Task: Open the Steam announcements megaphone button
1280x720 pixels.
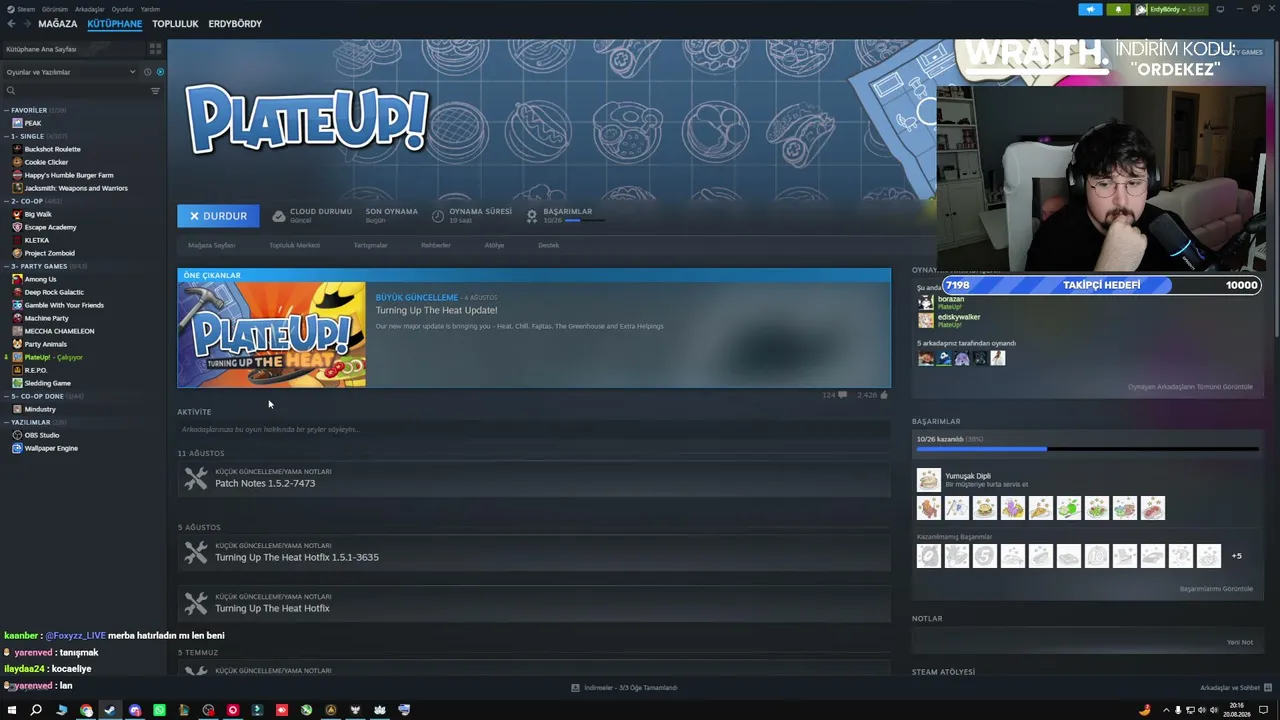Action: [x=1090, y=10]
